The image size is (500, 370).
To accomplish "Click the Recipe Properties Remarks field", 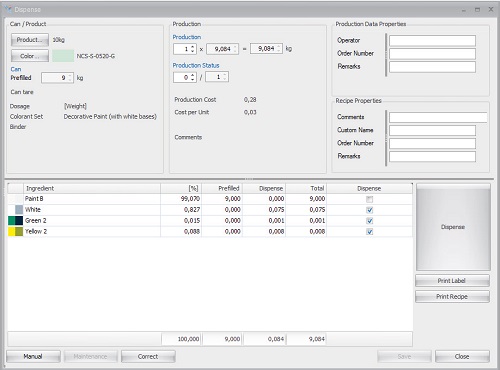I will pos(432,156).
